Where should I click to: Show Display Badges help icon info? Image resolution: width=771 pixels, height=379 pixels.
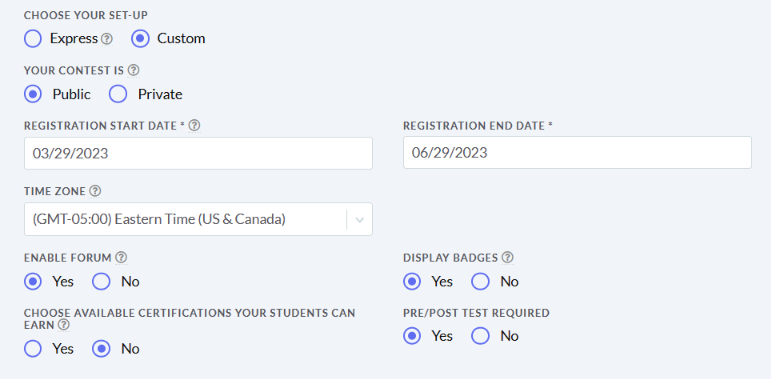coord(508,257)
